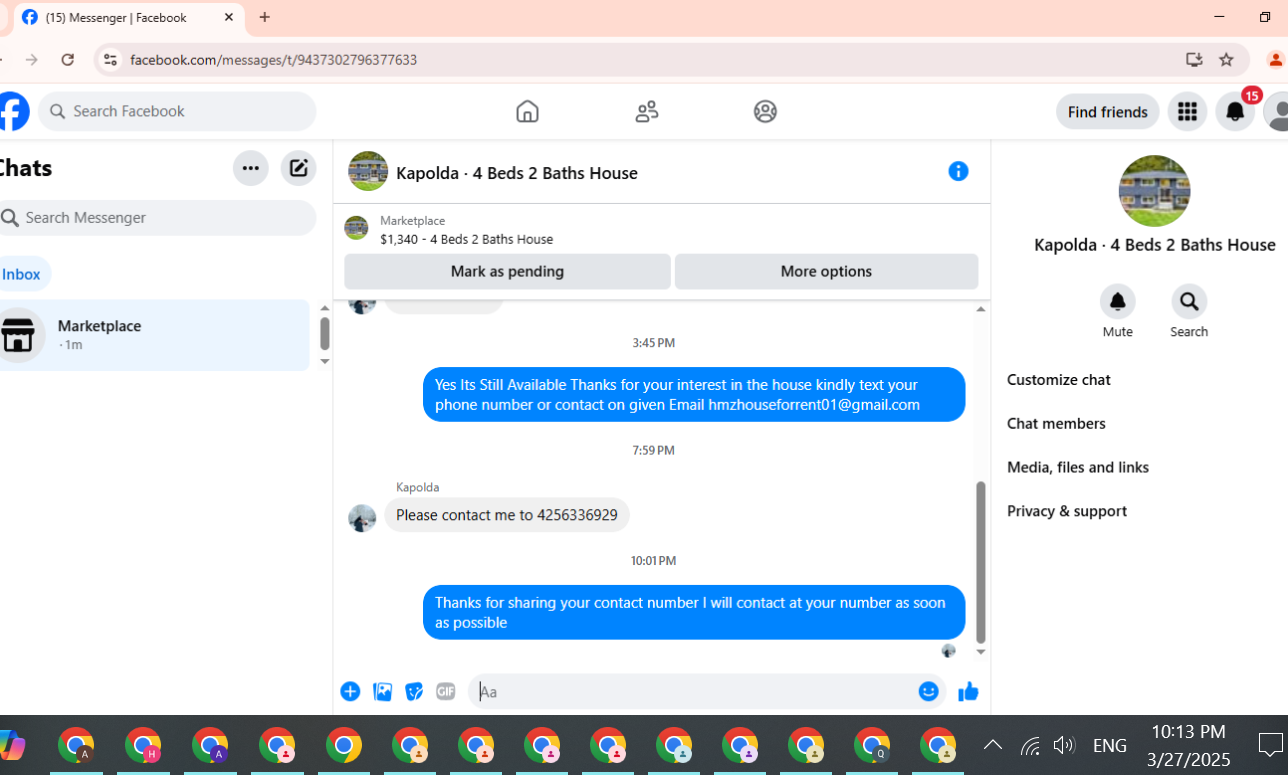Click the Mute bell icon
The image size is (1288, 775).
pos(1117,301)
